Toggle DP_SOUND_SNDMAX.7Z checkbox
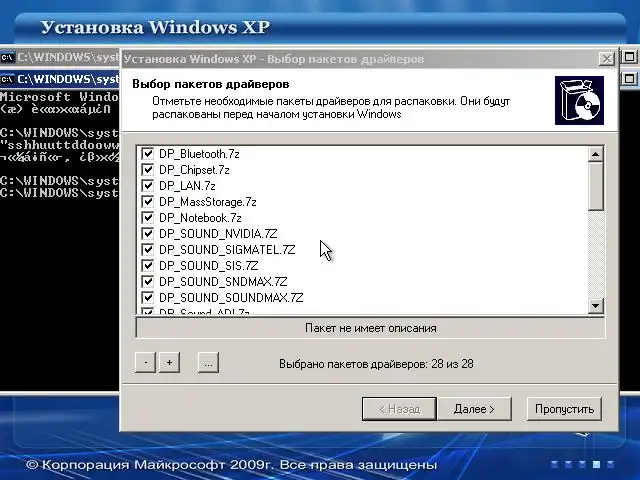This screenshot has height=480, width=640. (147, 282)
